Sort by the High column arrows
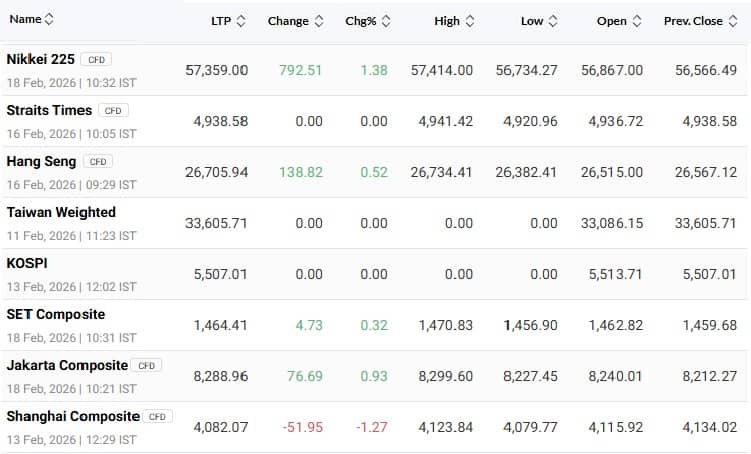751x454 pixels. (x=470, y=21)
